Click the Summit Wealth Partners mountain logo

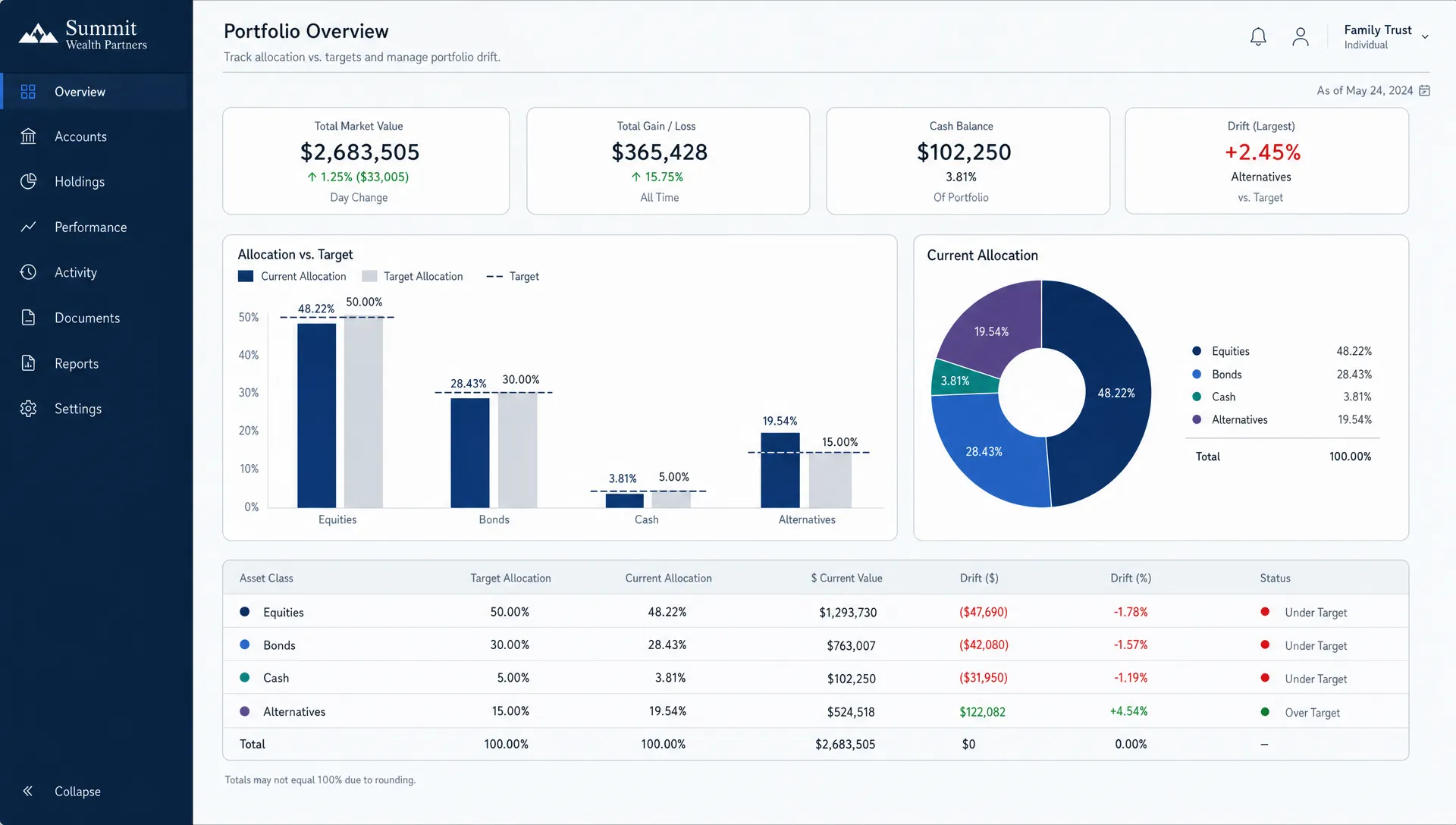38,34
